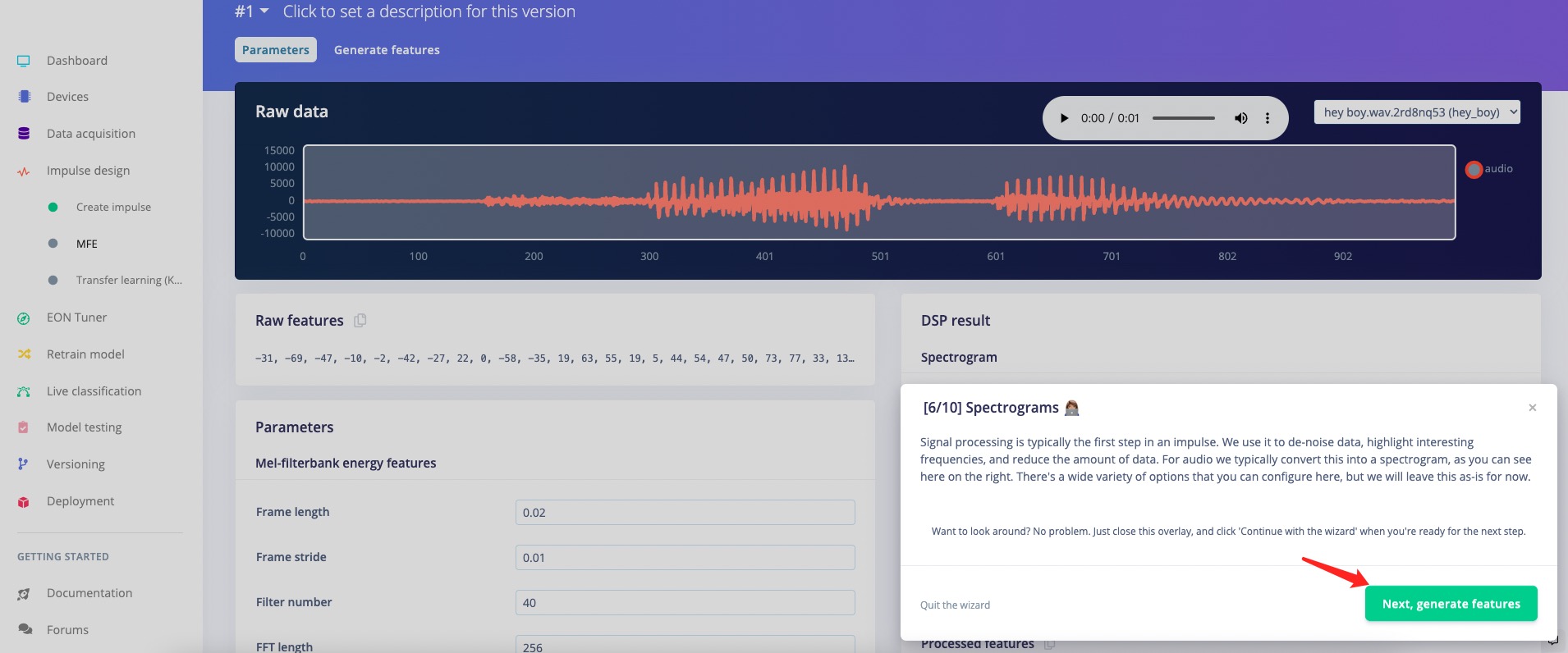Screen dimensions: 1568x653
Task: Open the Devices page
Action: pyautogui.click(x=67, y=97)
